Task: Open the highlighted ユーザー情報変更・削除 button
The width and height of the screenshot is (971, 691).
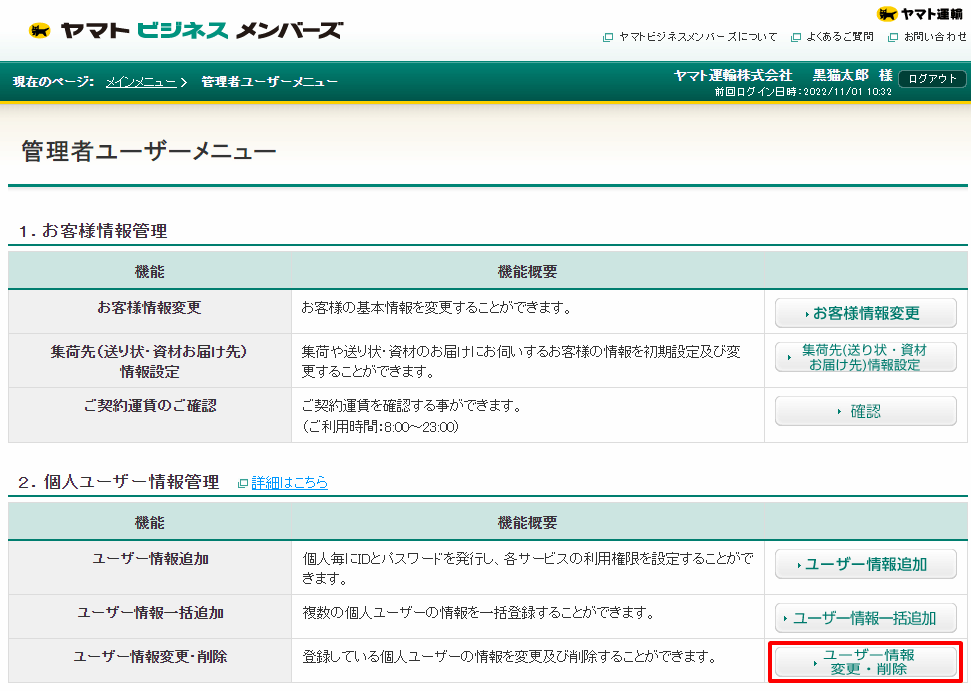Action: pyautogui.click(x=866, y=663)
